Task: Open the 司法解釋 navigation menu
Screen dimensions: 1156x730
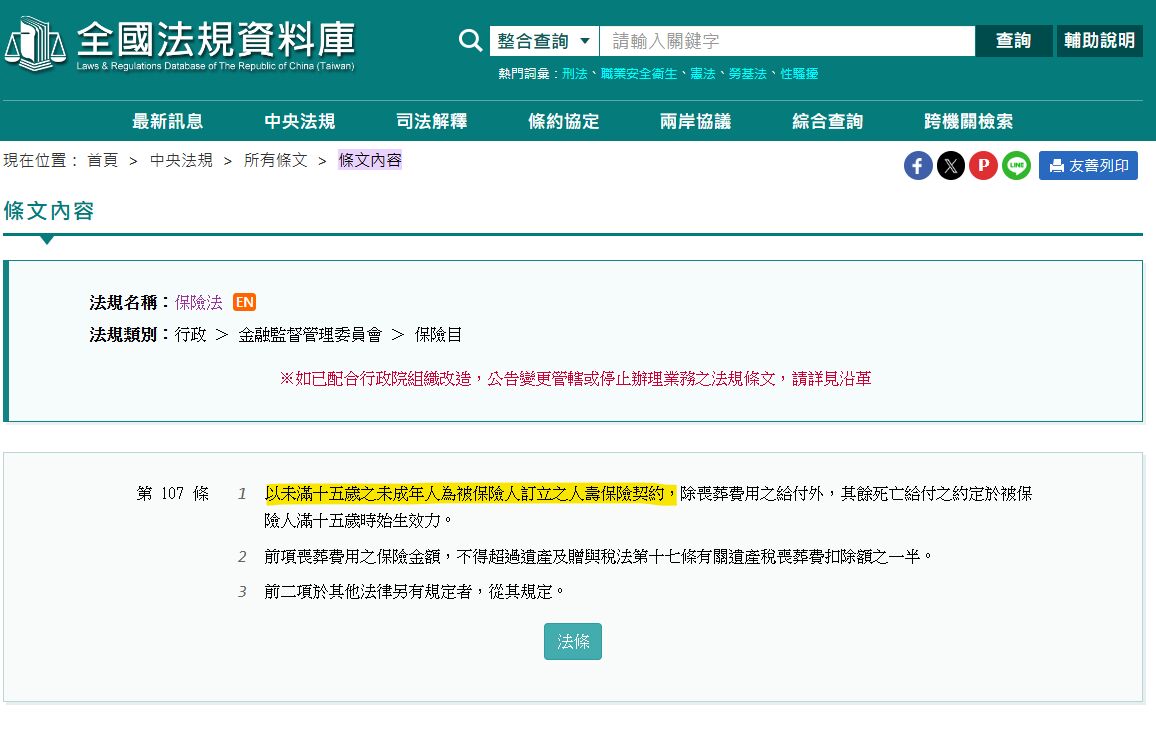Action: coord(432,121)
